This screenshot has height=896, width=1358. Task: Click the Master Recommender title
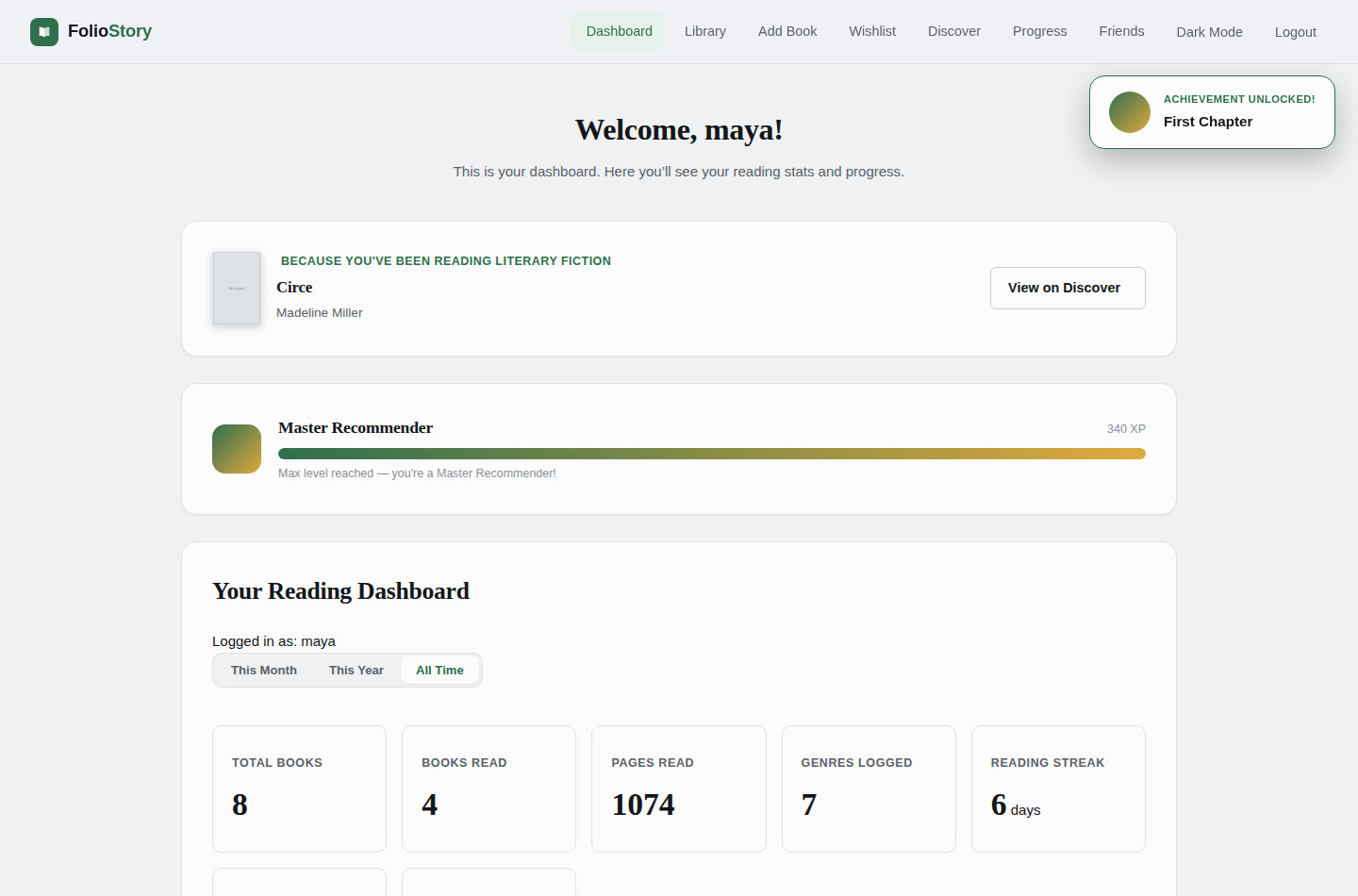pos(356,428)
